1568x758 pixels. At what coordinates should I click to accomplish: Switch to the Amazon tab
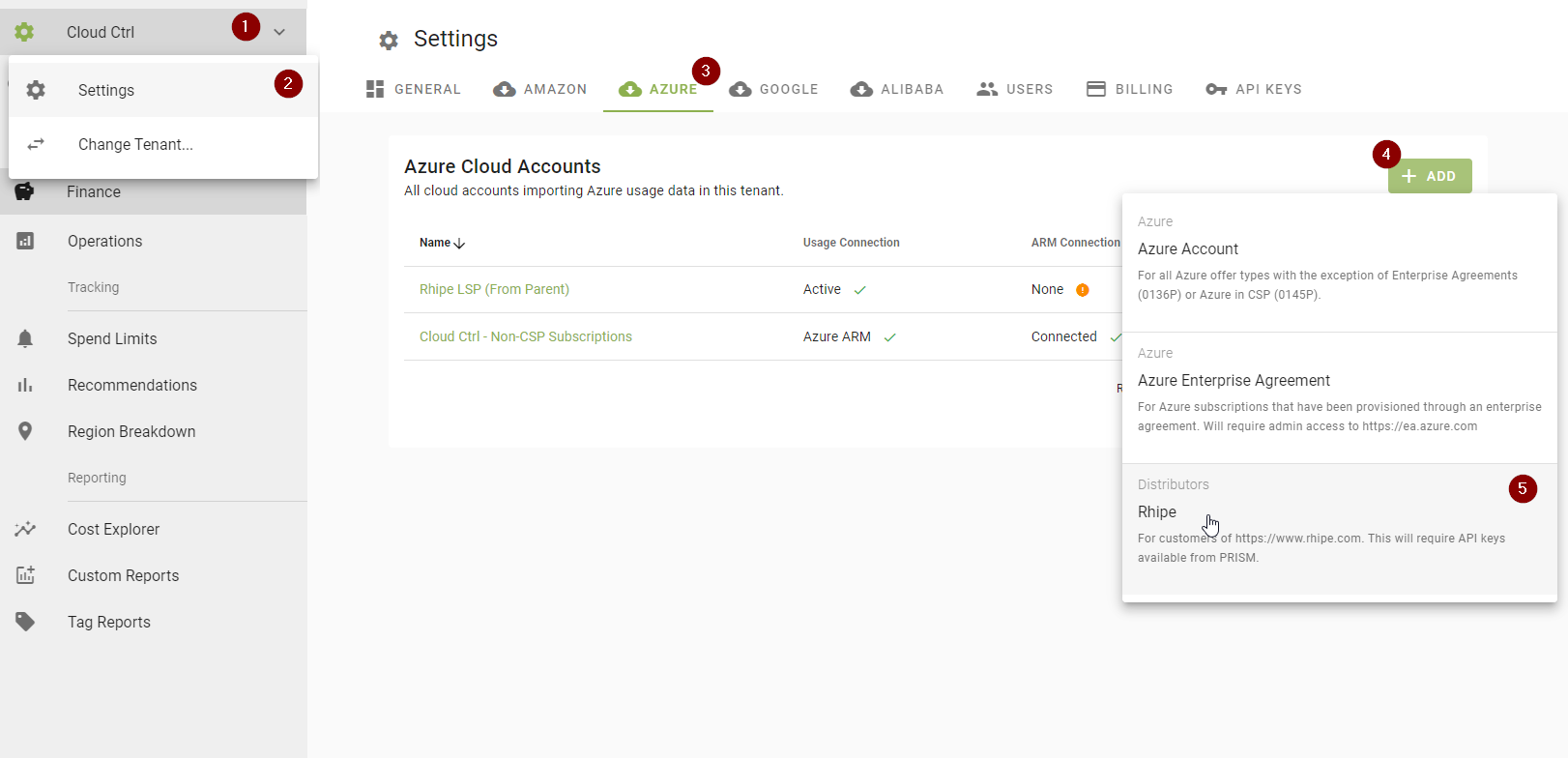[x=540, y=89]
